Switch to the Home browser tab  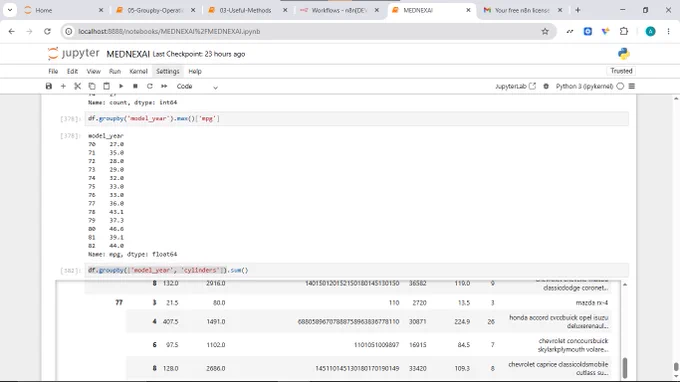64,10
